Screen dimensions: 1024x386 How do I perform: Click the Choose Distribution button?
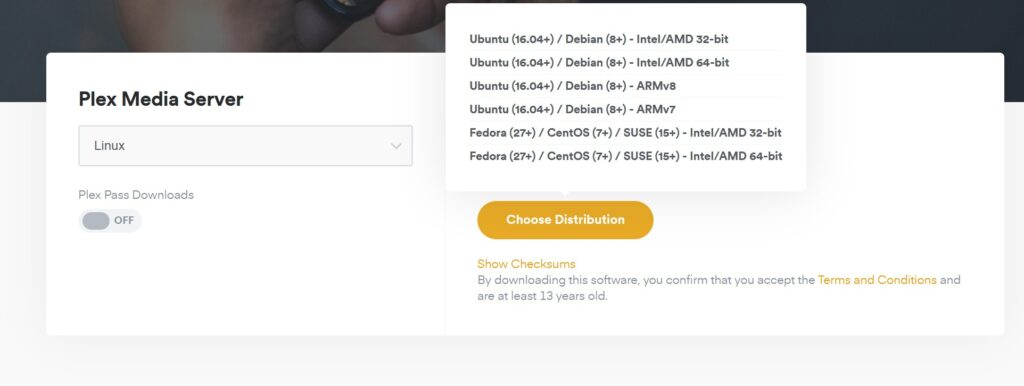[566, 220]
